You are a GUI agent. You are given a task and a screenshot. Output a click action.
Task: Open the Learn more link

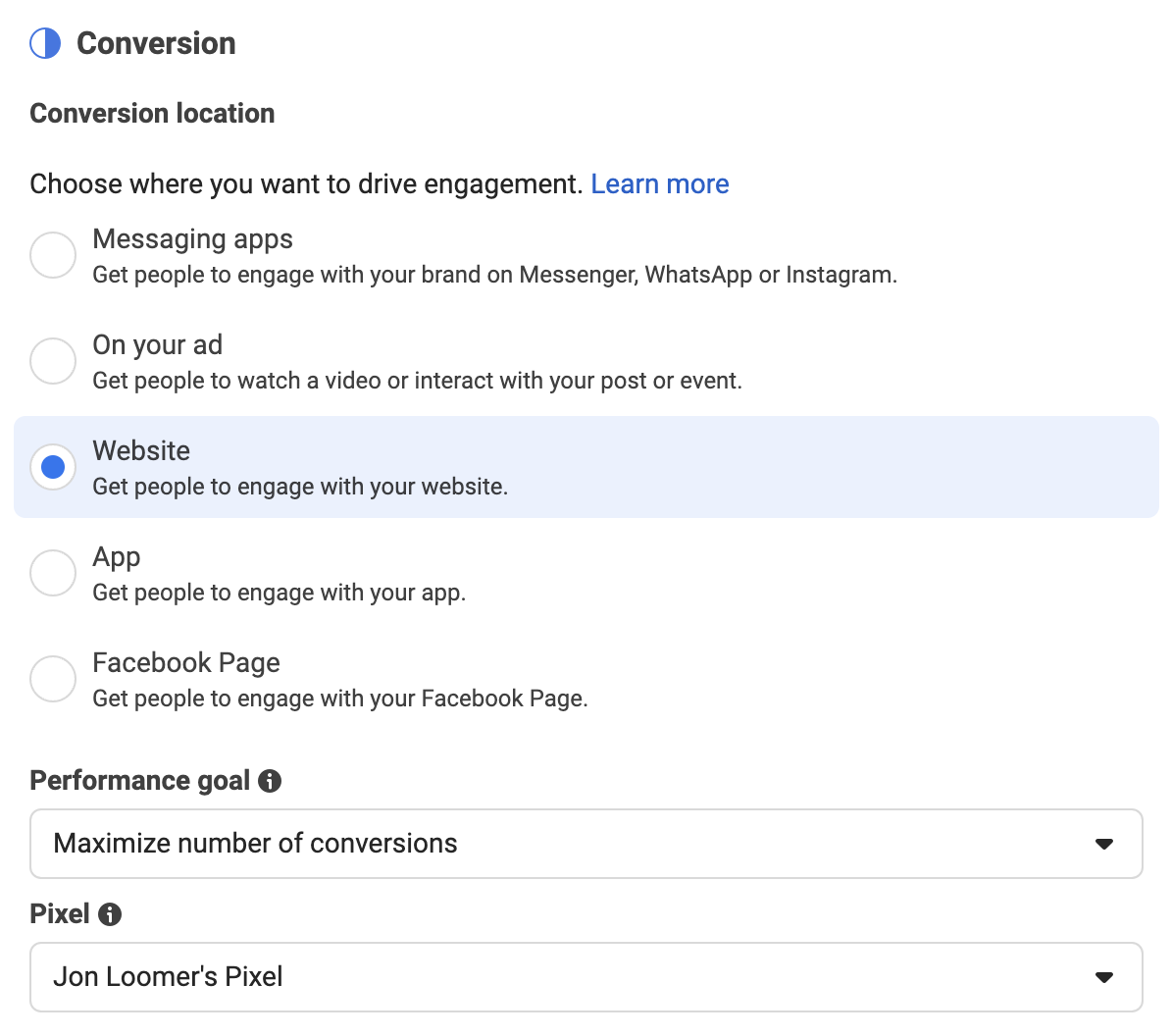click(659, 183)
